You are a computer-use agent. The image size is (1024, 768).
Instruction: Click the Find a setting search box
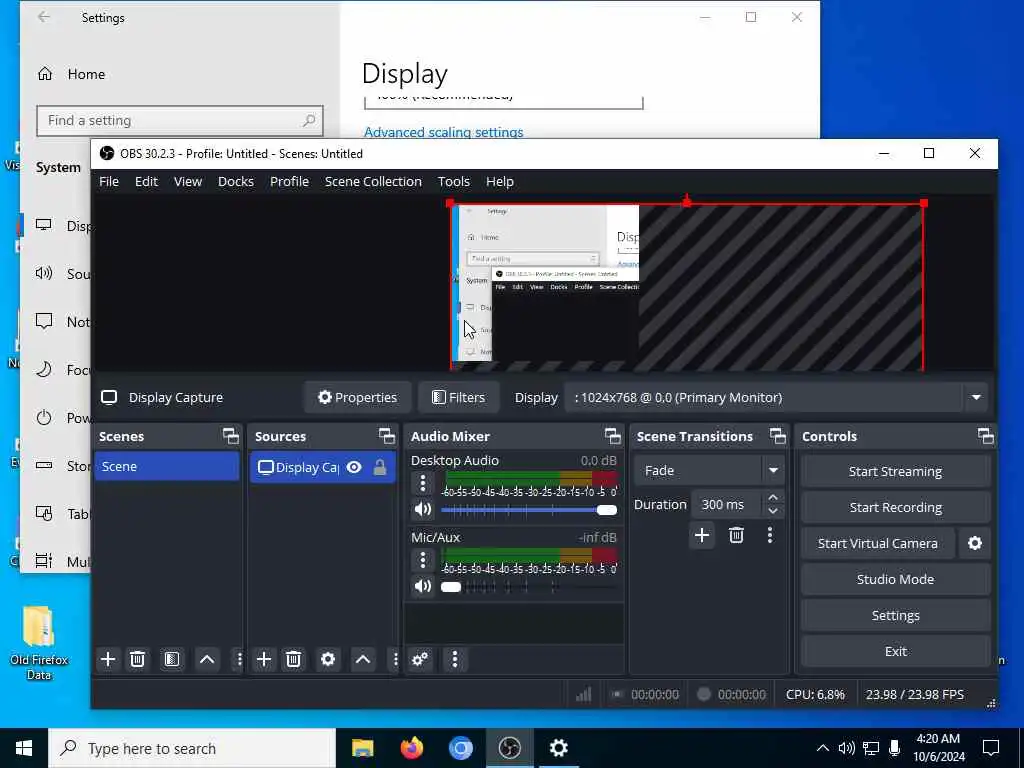180,121
